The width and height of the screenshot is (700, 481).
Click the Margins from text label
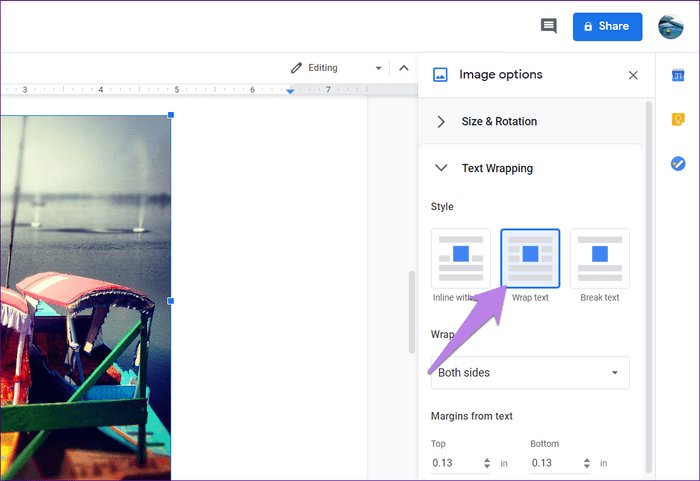pos(471,416)
